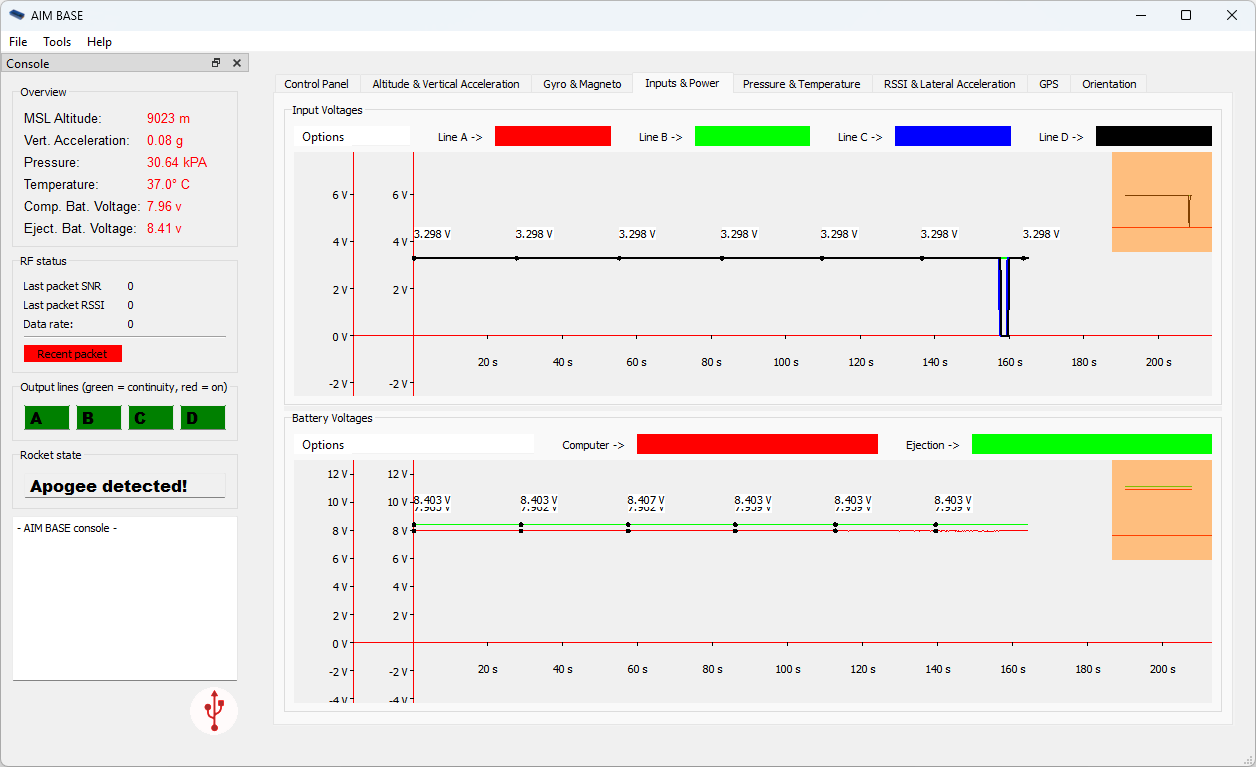Screen dimensions: 1256x767
Task: Toggle output line C
Action: 151,418
